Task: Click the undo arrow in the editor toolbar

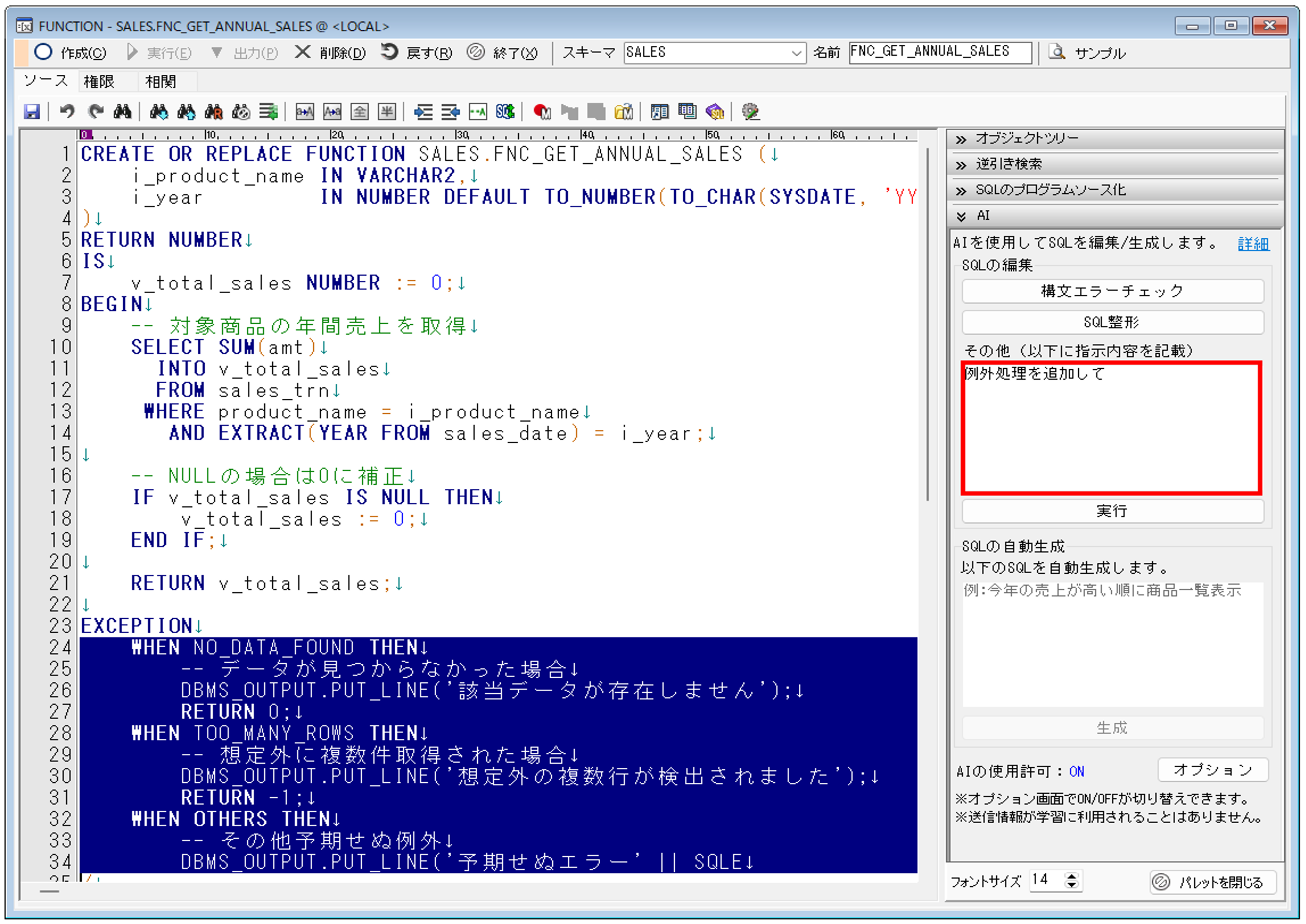Action: [x=67, y=112]
